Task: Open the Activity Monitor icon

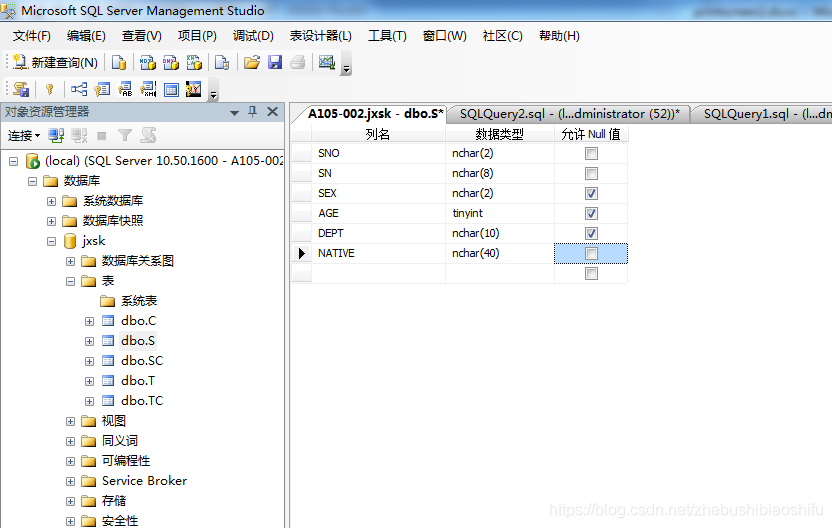Action: click(x=326, y=63)
